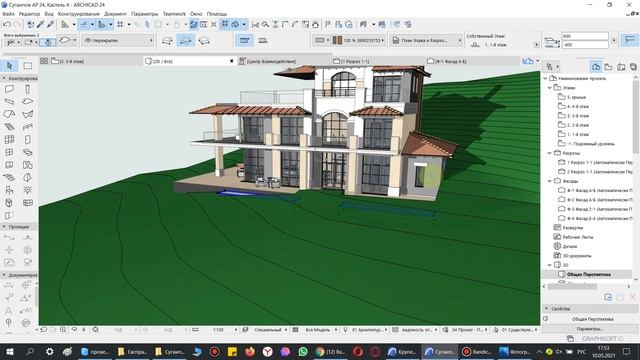Open the Файл menu
Image resolution: width=640 pixels, height=360 pixels.
point(8,14)
